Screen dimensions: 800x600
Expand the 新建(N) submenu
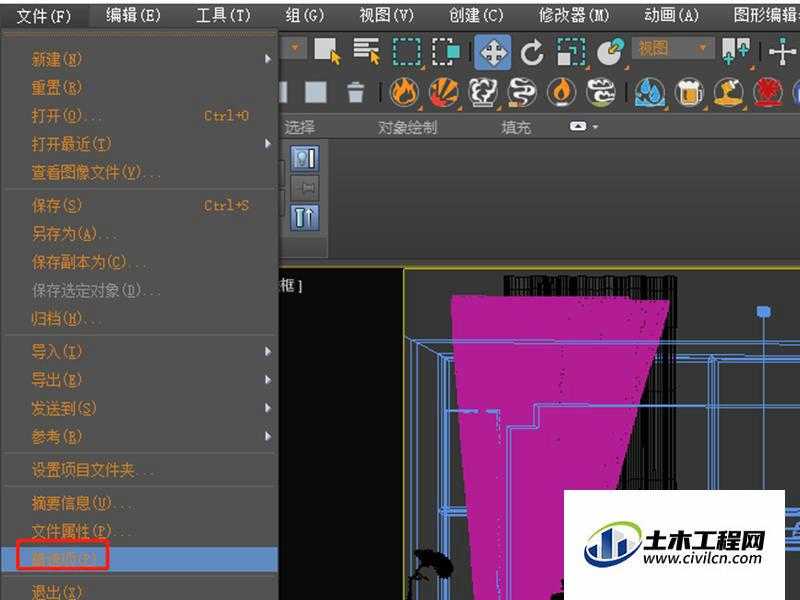pyautogui.click(x=140, y=59)
